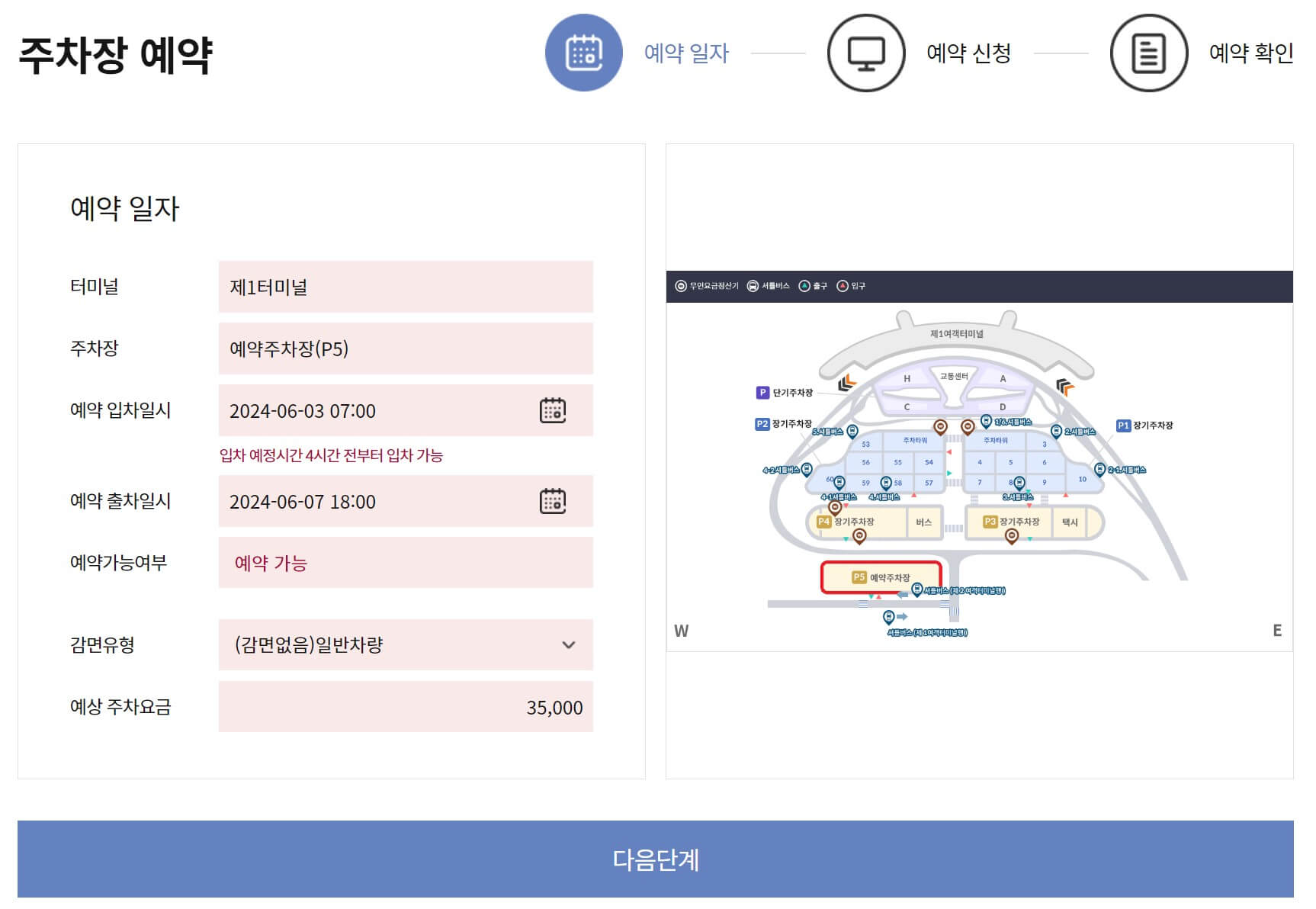The height and width of the screenshot is (909, 1316).
Task: Expand the 감면유형 dropdown chevron
Action: [568, 644]
